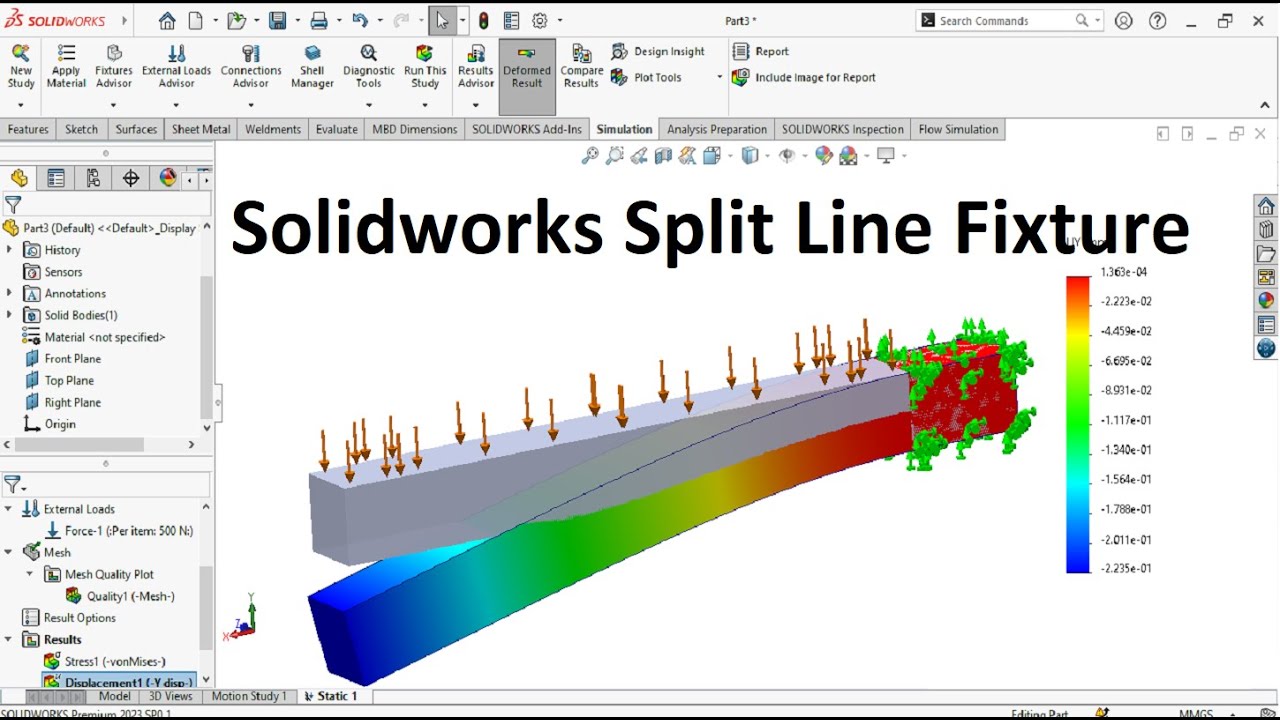Screen dimensions: 1280x720
Task: Open the PropertyManager tab
Action: (56, 178)
